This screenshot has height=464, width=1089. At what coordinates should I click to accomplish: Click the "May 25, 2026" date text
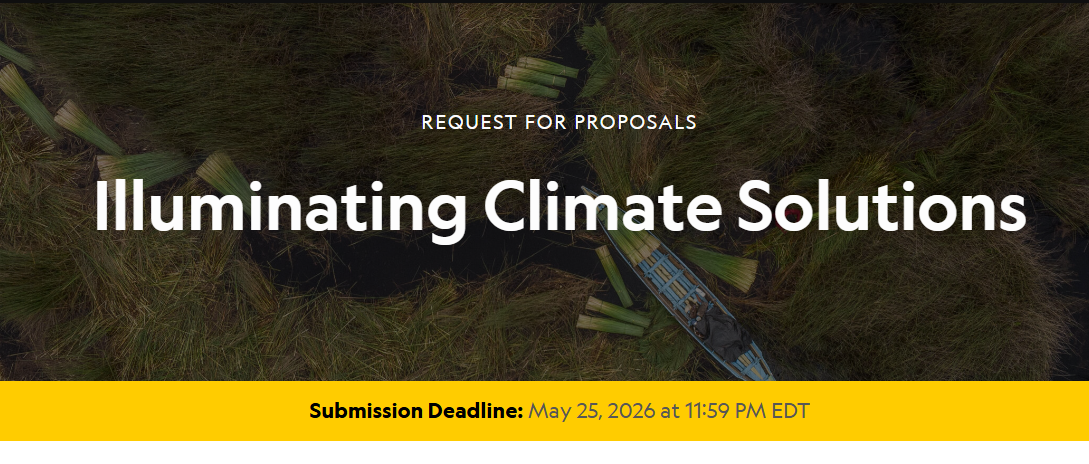pyautogui.click(x=589, y=411)
